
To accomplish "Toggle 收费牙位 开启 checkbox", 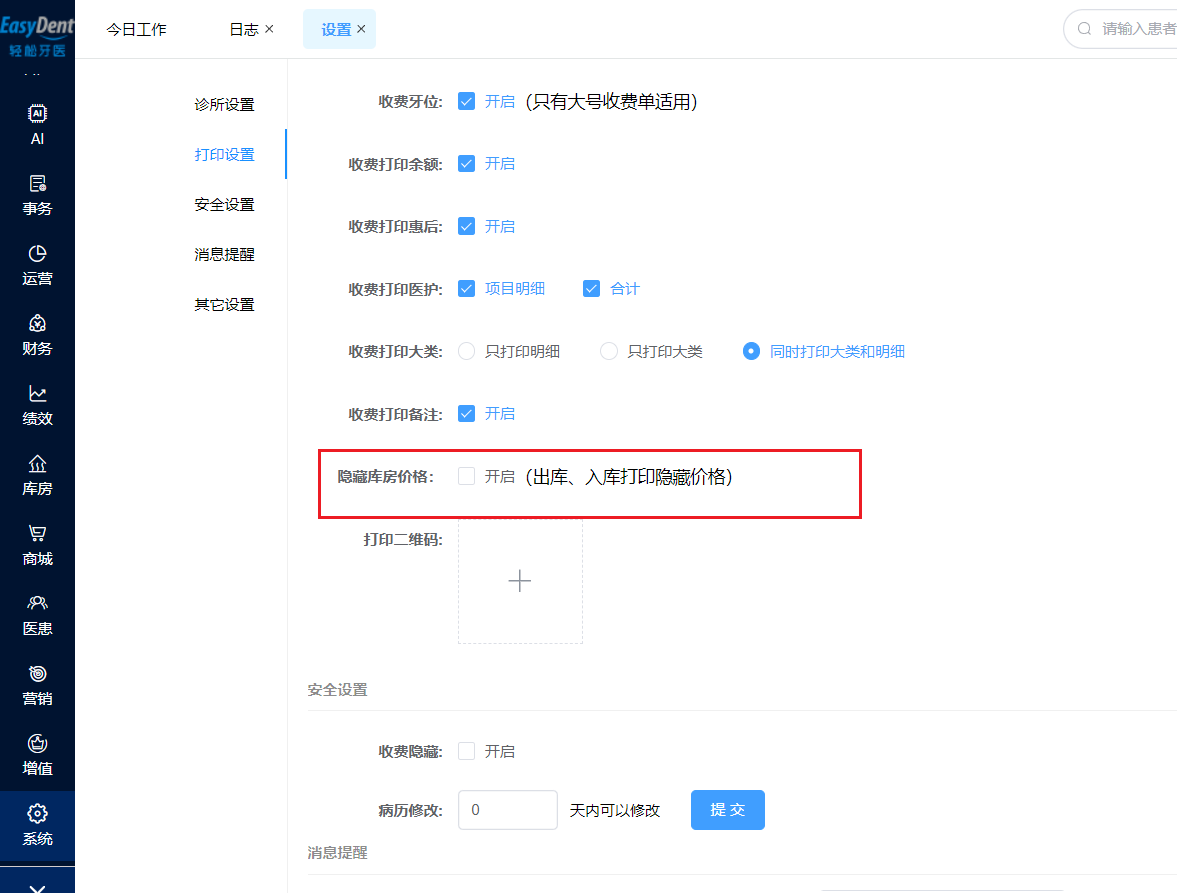I will coord(466,101).
